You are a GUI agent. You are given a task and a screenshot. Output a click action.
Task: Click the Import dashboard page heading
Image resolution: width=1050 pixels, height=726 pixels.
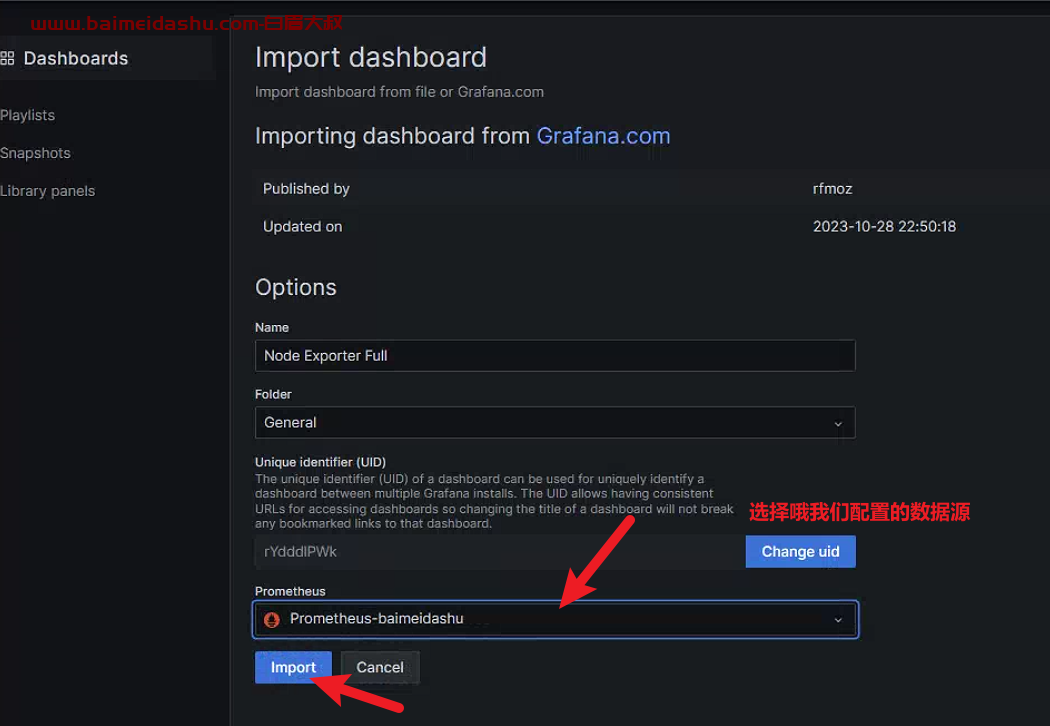tap(371, 58)
